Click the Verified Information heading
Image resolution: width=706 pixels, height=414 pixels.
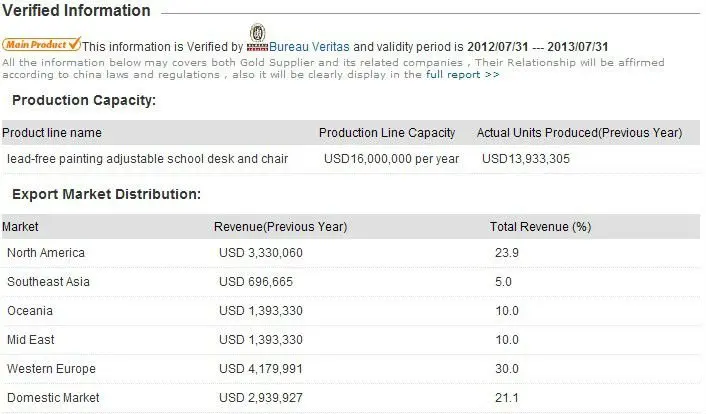tap(78, 11)
